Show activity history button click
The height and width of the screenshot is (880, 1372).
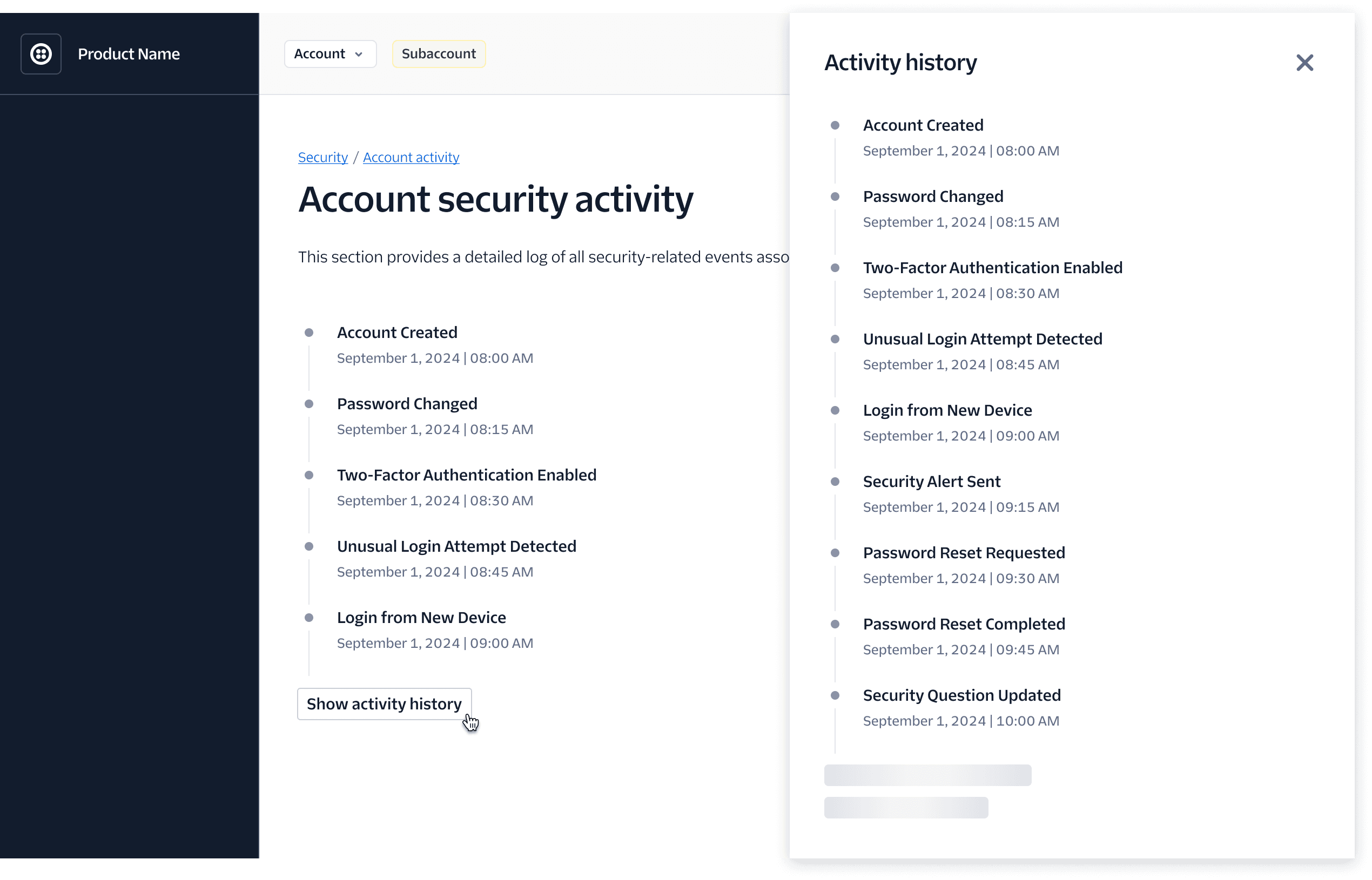[384, 703]
